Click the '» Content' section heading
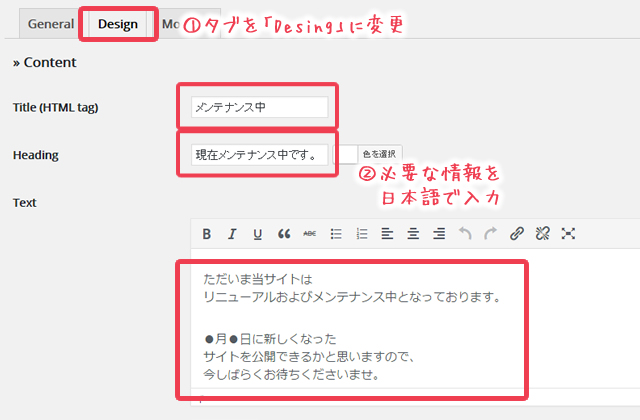The height and width of the screenshot is (420, 640). point(44,62)
